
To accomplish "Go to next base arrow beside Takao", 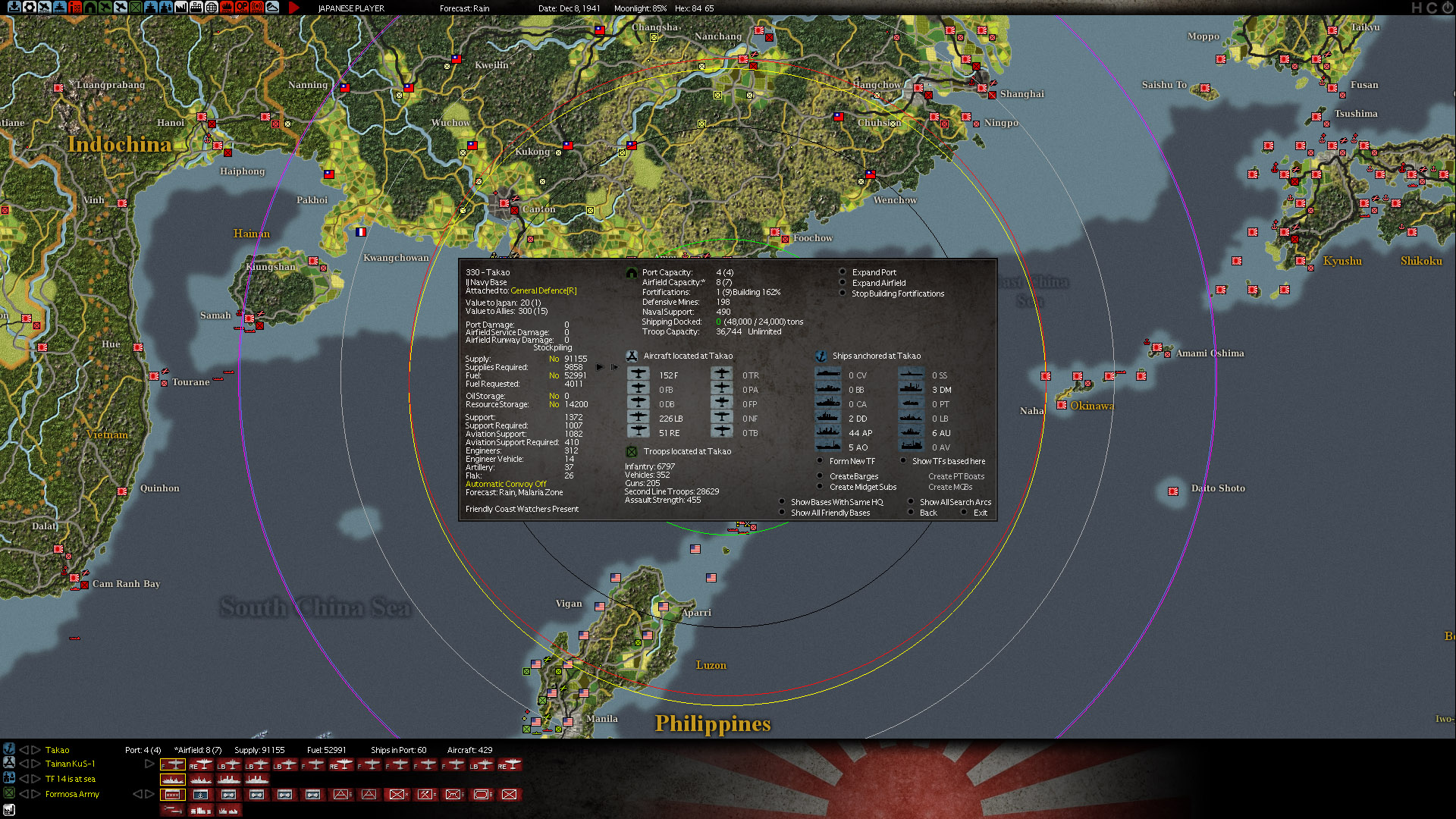I will (36, 749).
